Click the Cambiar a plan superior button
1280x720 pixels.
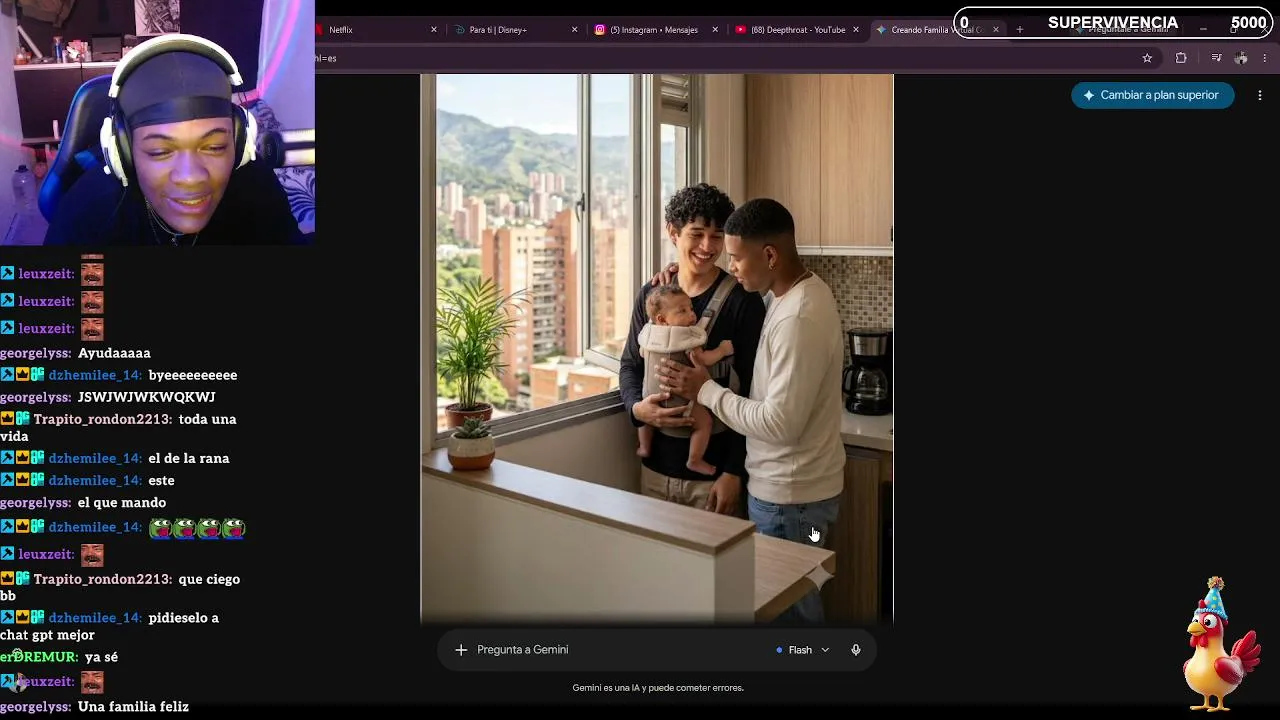(1152, 95)
